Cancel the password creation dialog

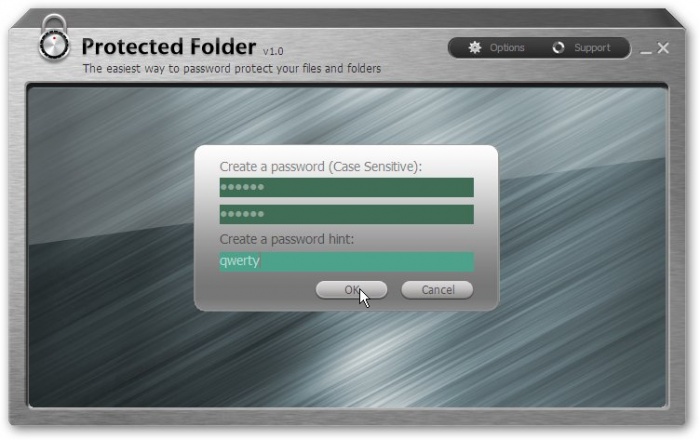coord(437,290)
